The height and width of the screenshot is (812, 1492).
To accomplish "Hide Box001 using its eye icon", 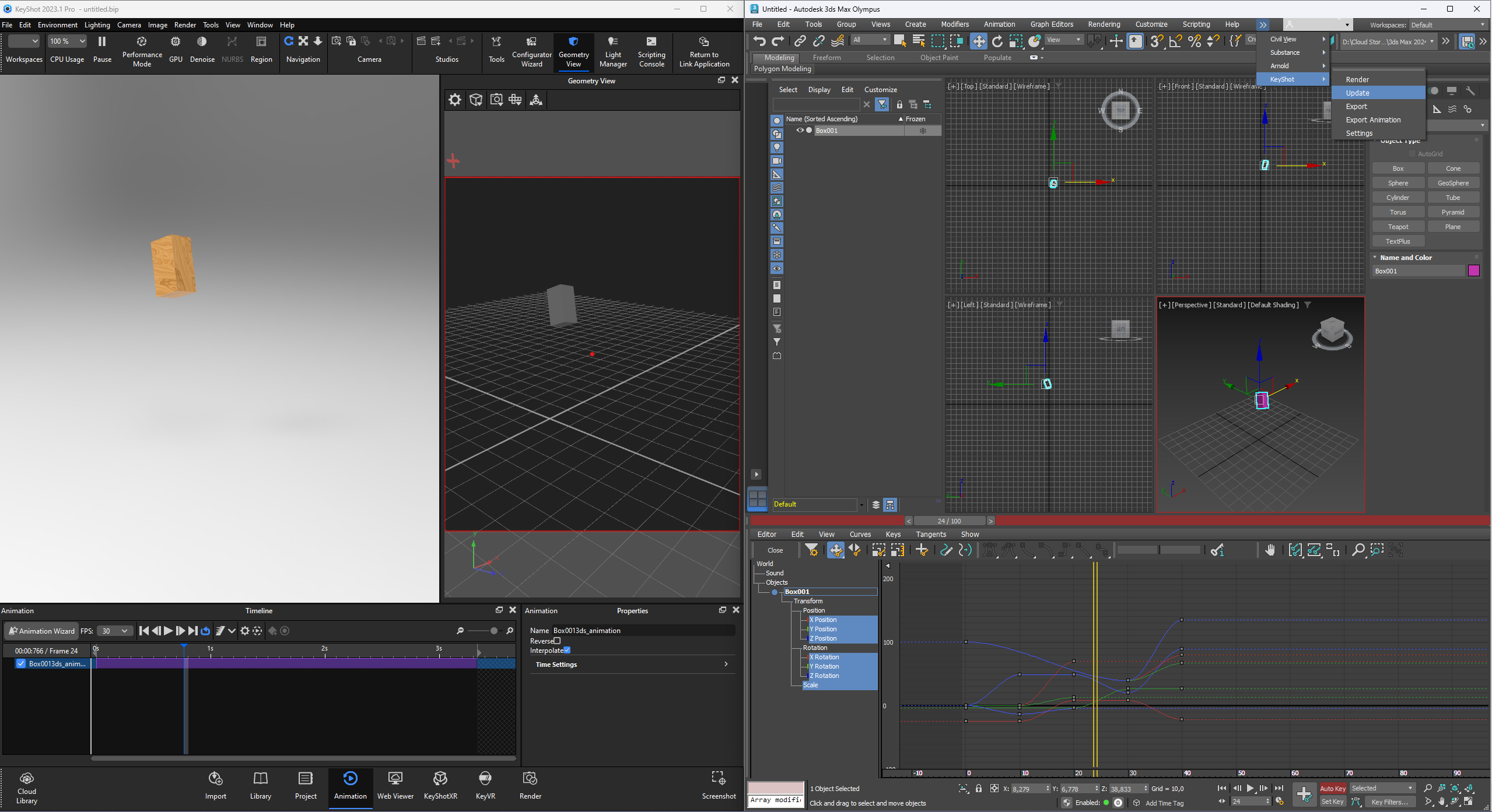I will tap(800, 131).
